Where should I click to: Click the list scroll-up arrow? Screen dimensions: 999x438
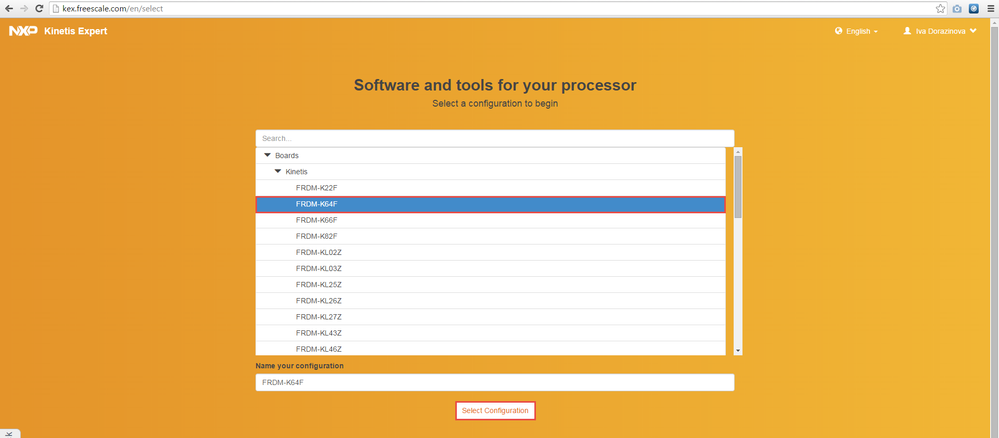(738, 152)
